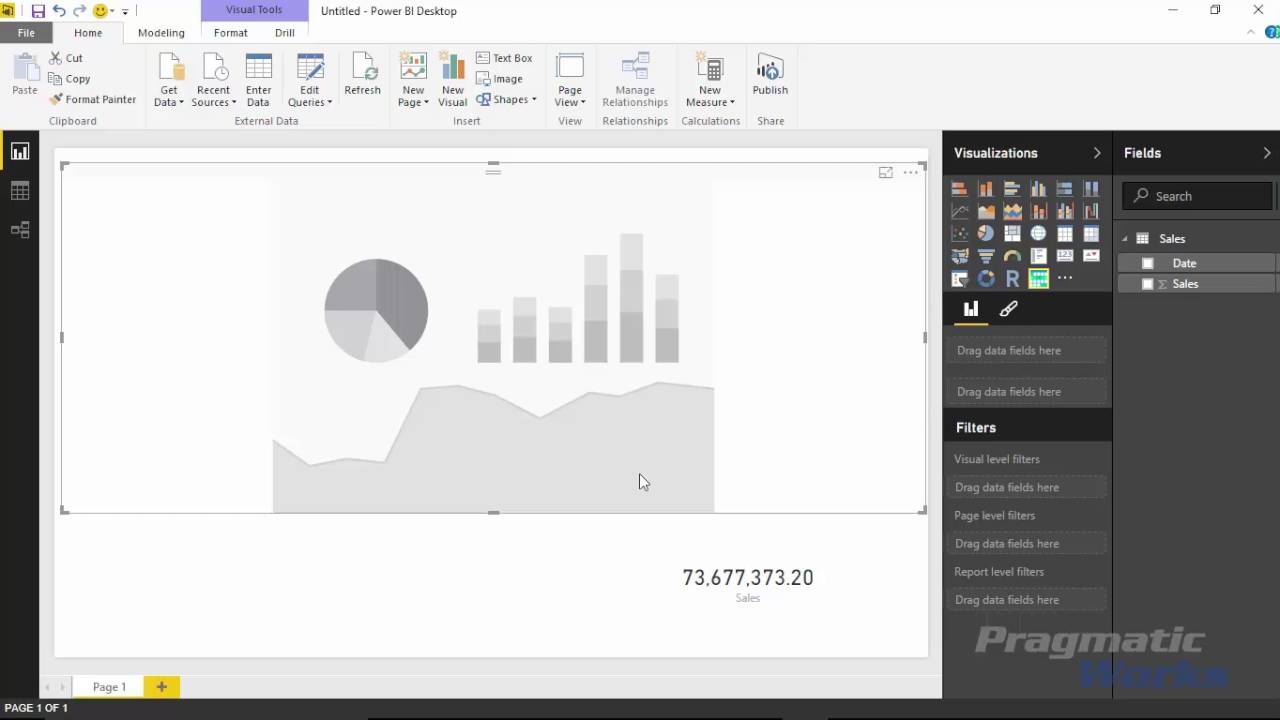Viewport: 1280px width, 720px height.
Task: Open the File menu
Action: [x=26, y=33]
